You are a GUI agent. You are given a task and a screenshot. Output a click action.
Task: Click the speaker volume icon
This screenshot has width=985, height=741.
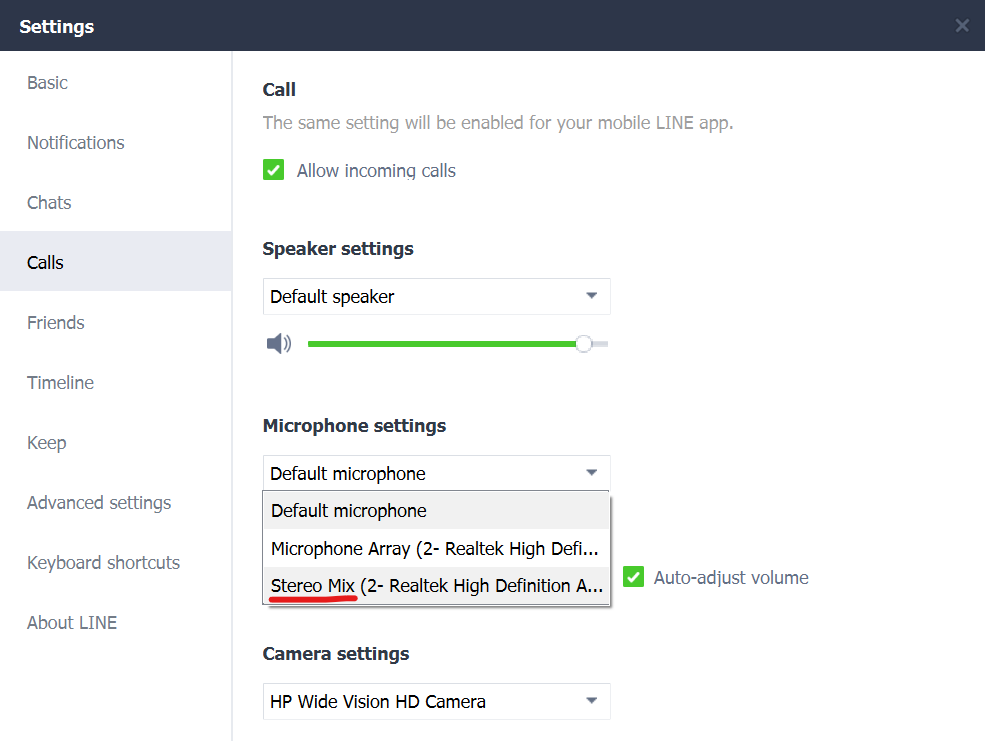[x=278, y=345]
